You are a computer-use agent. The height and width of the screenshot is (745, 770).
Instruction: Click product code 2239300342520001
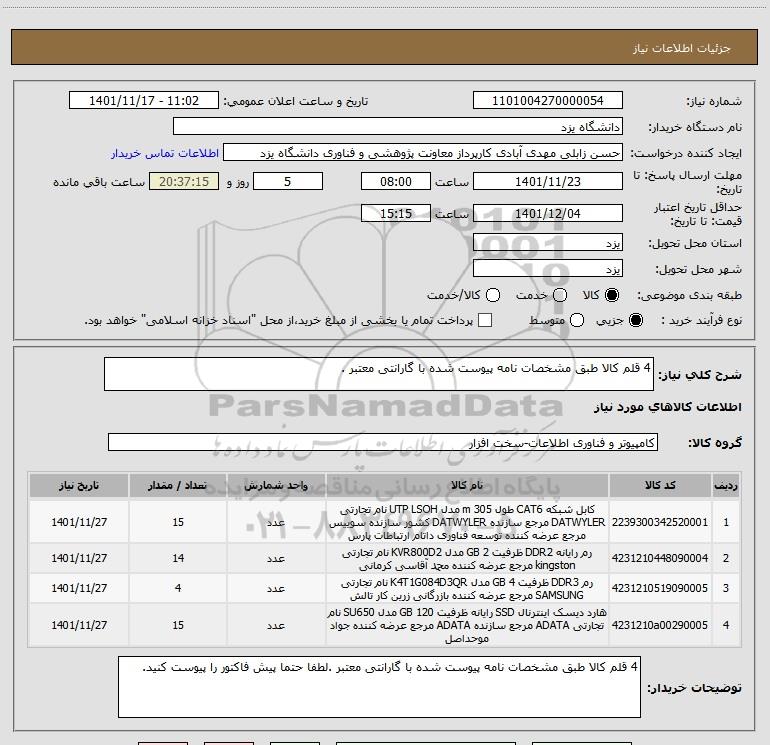click(x=660, y=522)
